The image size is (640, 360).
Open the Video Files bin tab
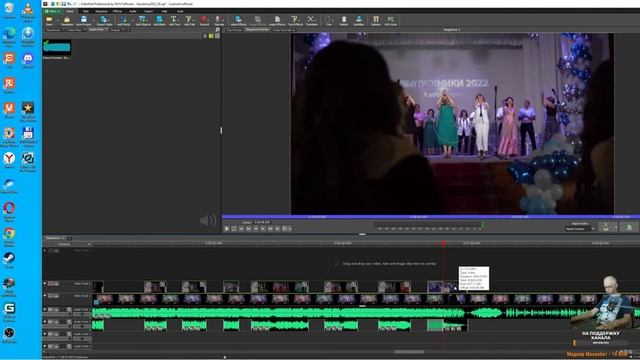(x=75, y=30)
